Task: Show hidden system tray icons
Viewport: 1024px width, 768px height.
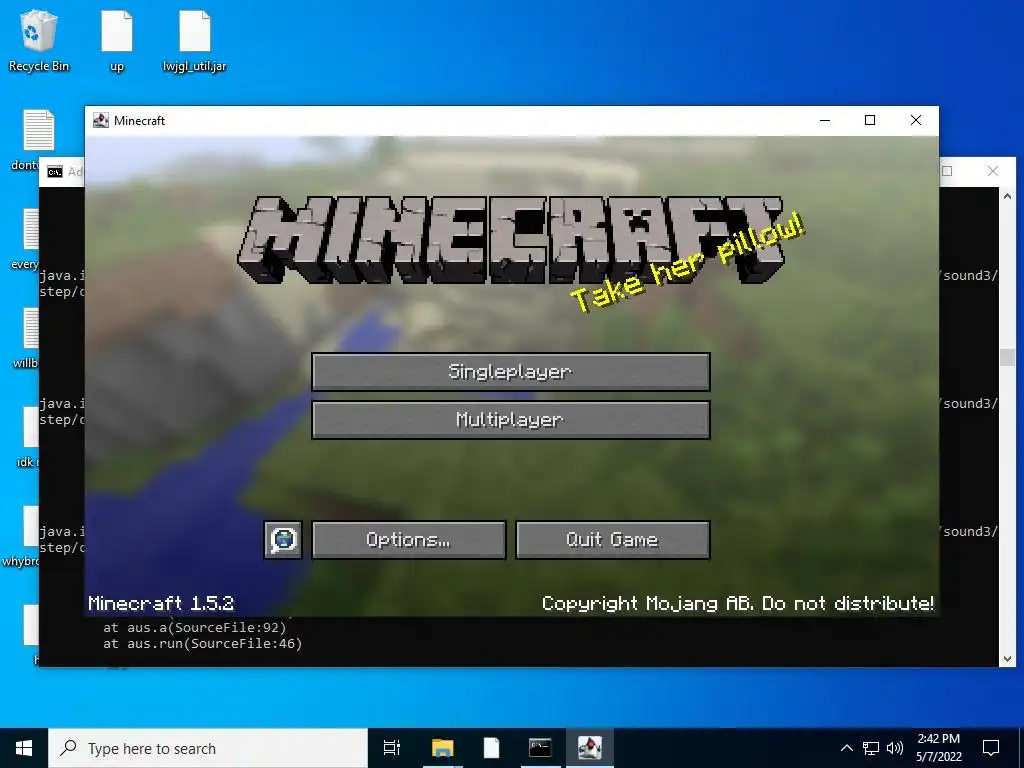Action: coord(846,748)
